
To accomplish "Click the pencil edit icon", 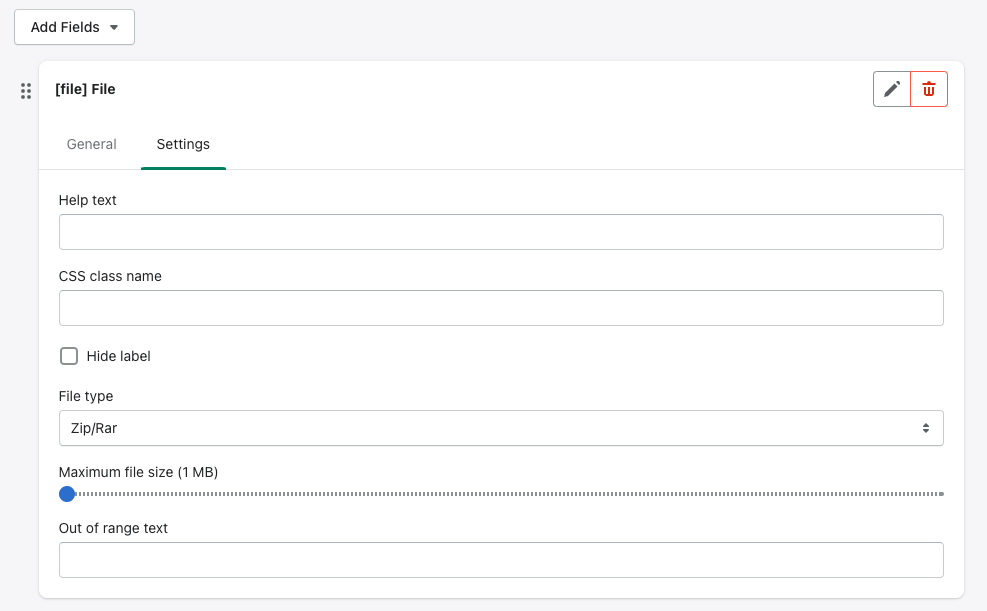I will click(x=892, y=89).
